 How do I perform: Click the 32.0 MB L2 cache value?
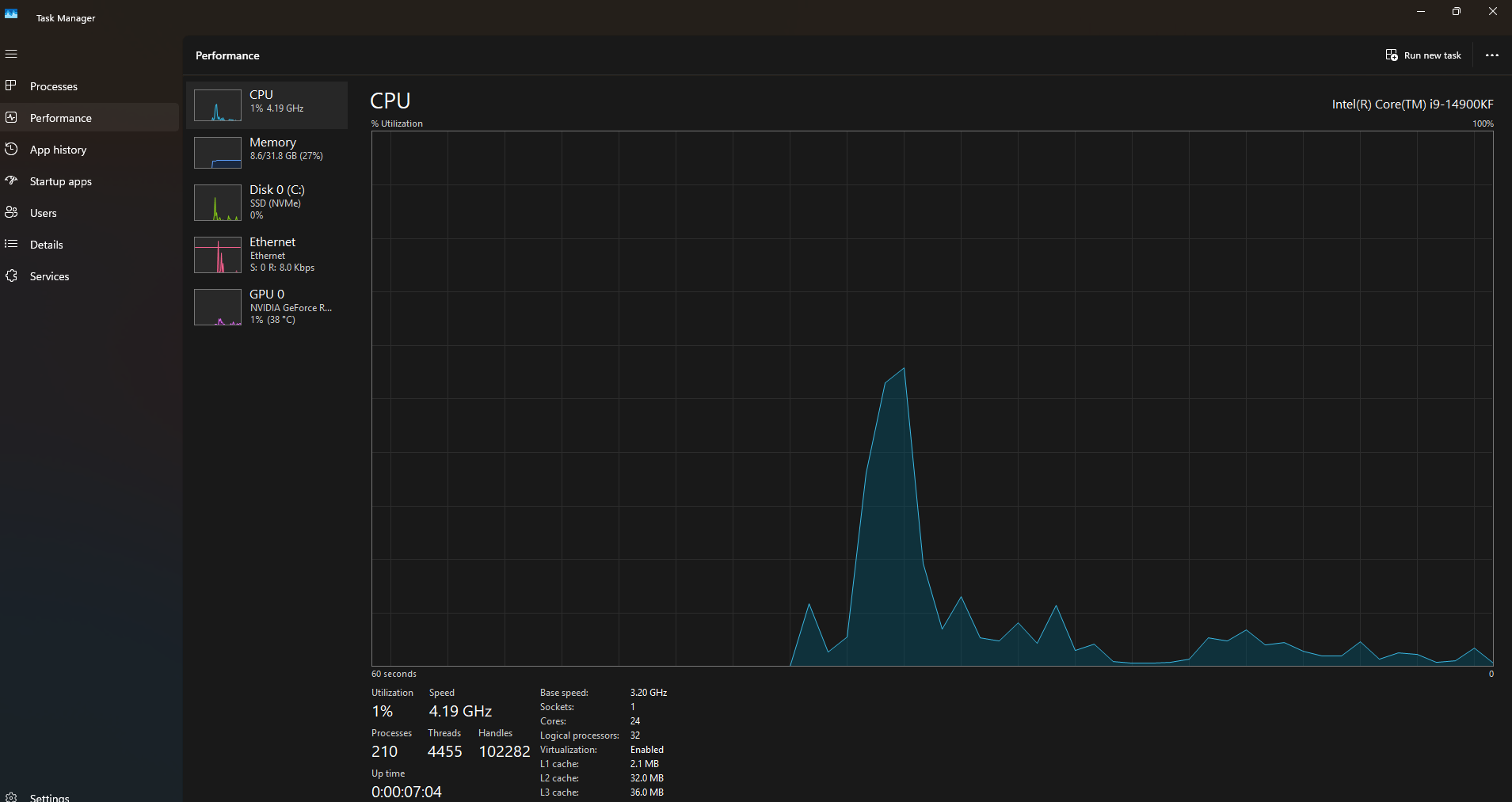coord(647,778)
